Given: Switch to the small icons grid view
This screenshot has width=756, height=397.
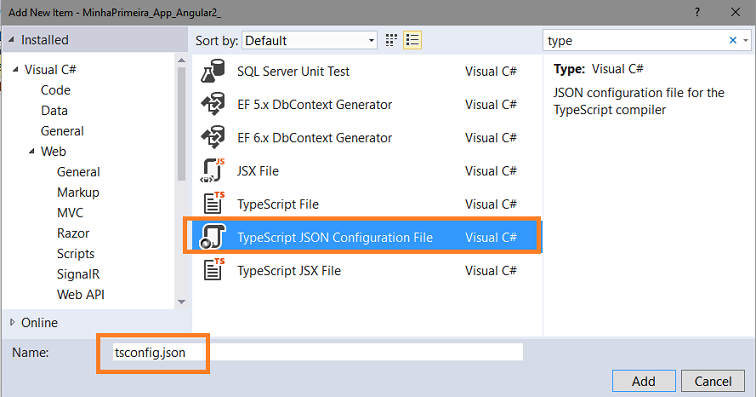Looking at the screenshot, I should coord(392,40).
